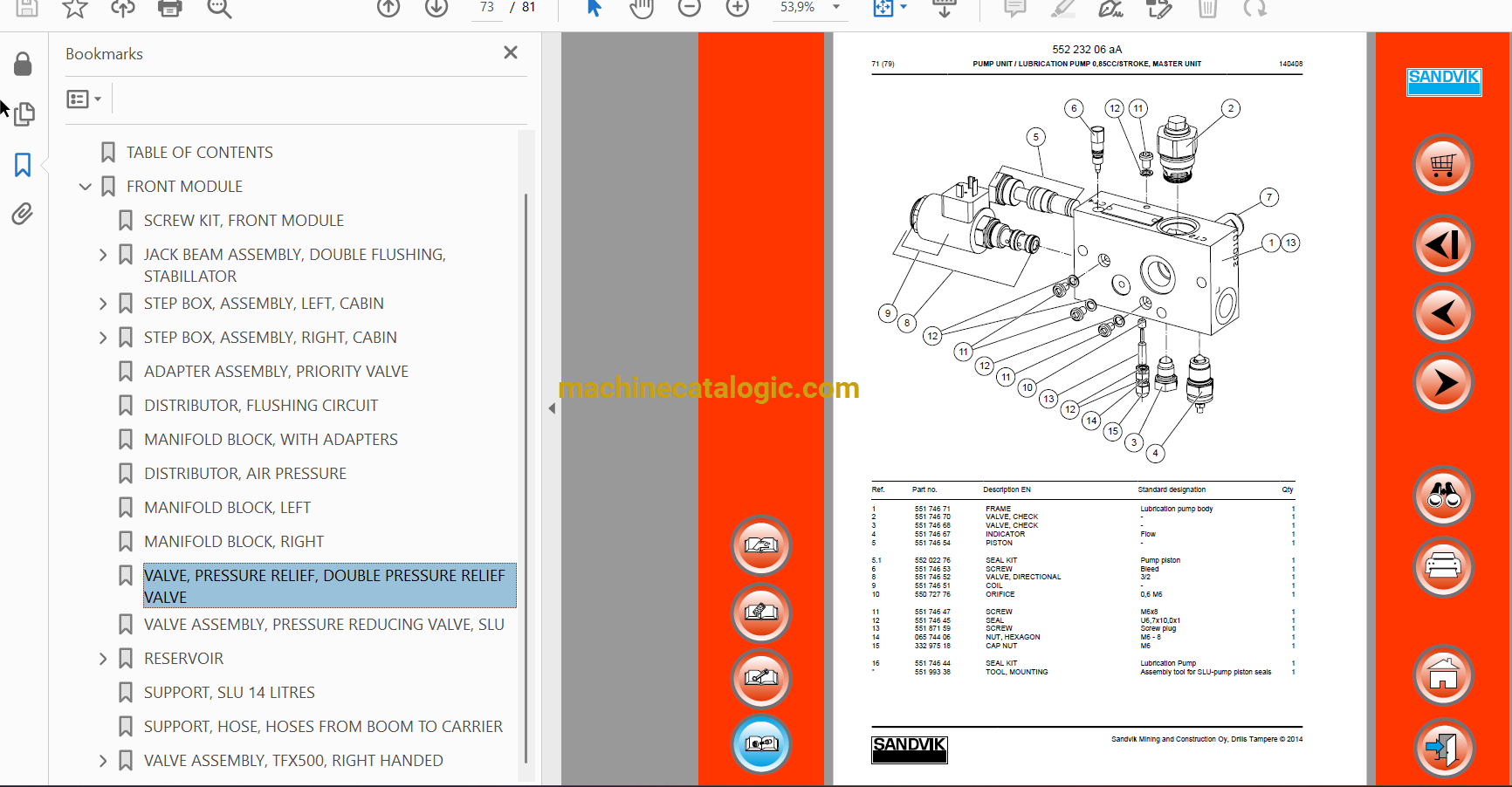Viewport: 1512px width, 787px height.
Task: Open the bookmark options dropdown menu
Action: point(84,99)
